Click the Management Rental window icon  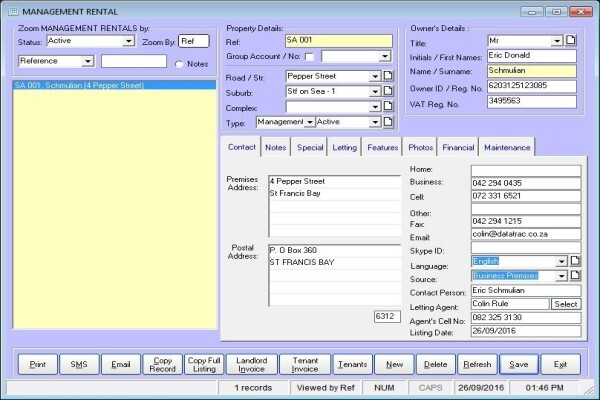click(13, 11)
